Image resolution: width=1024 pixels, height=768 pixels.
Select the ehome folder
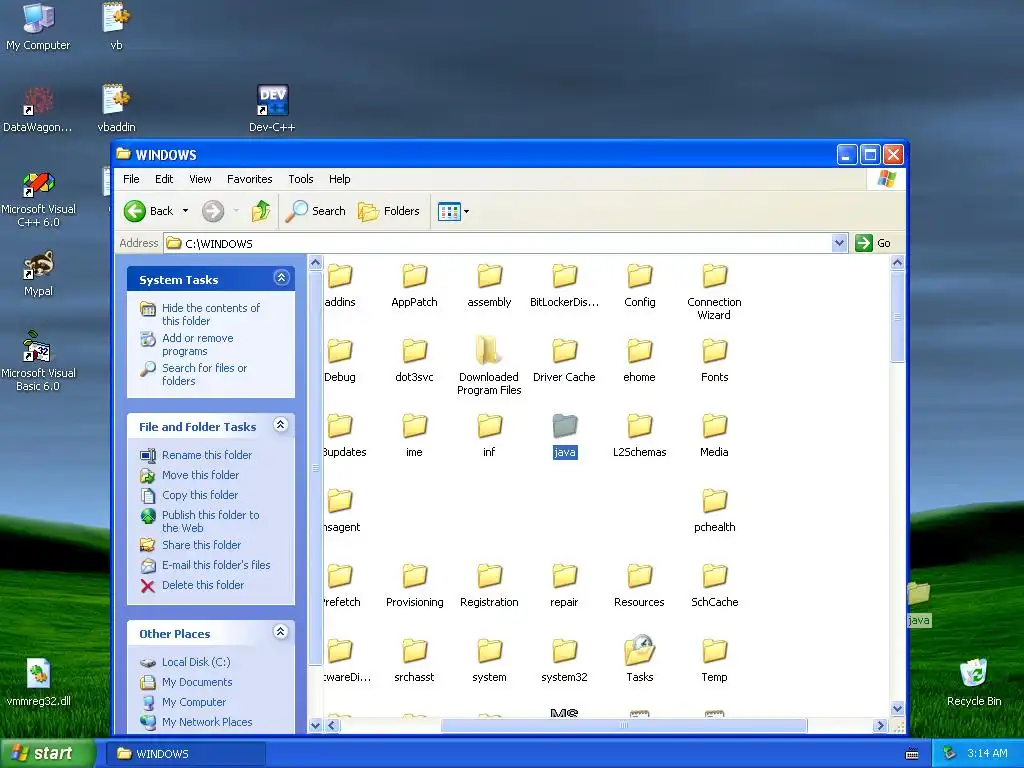click(639, 360)
